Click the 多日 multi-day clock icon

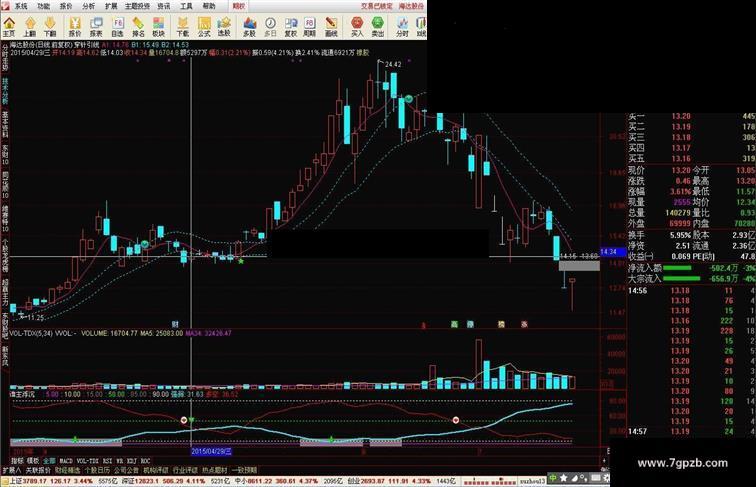pos(270,27)
